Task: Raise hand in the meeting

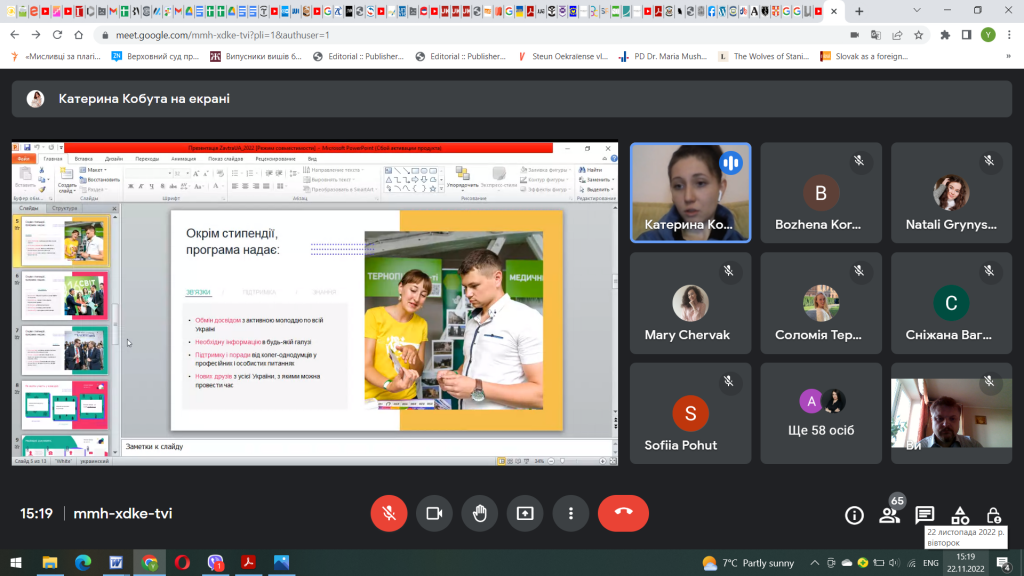Action: click(479, 513)
